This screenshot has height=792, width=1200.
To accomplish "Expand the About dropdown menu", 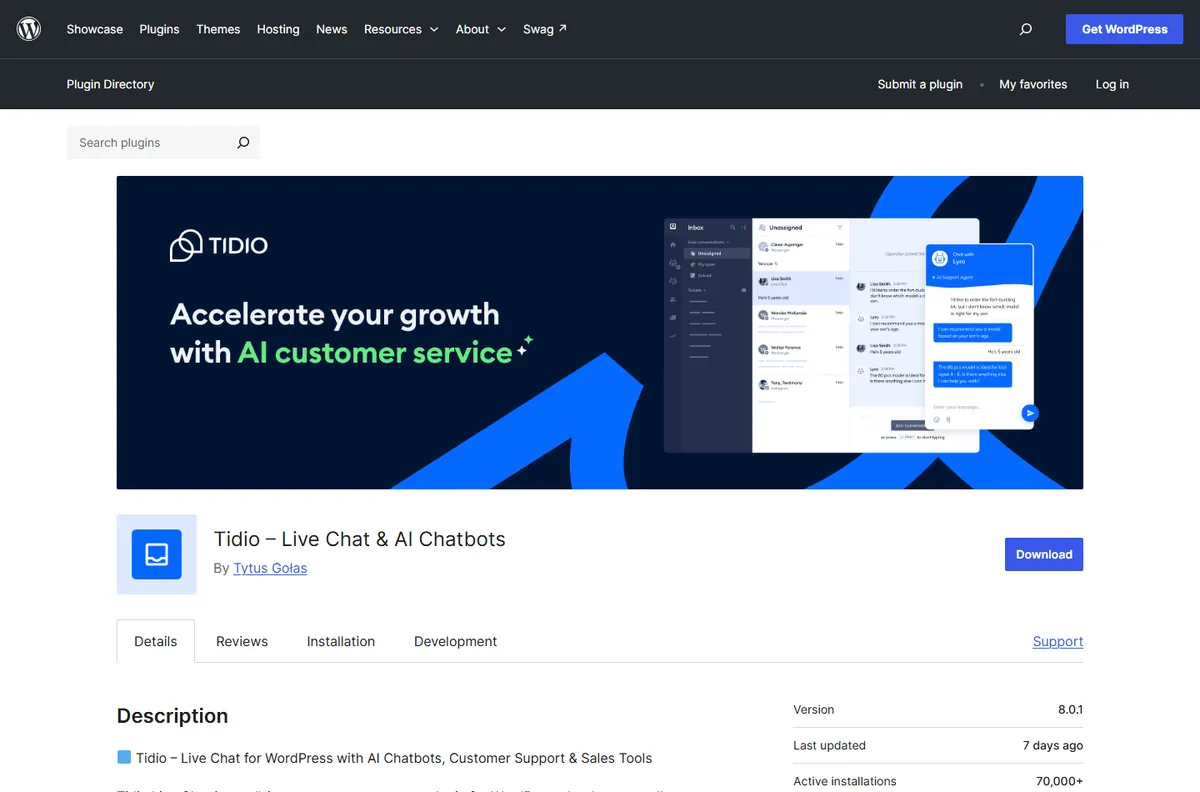I will point(481,29).
